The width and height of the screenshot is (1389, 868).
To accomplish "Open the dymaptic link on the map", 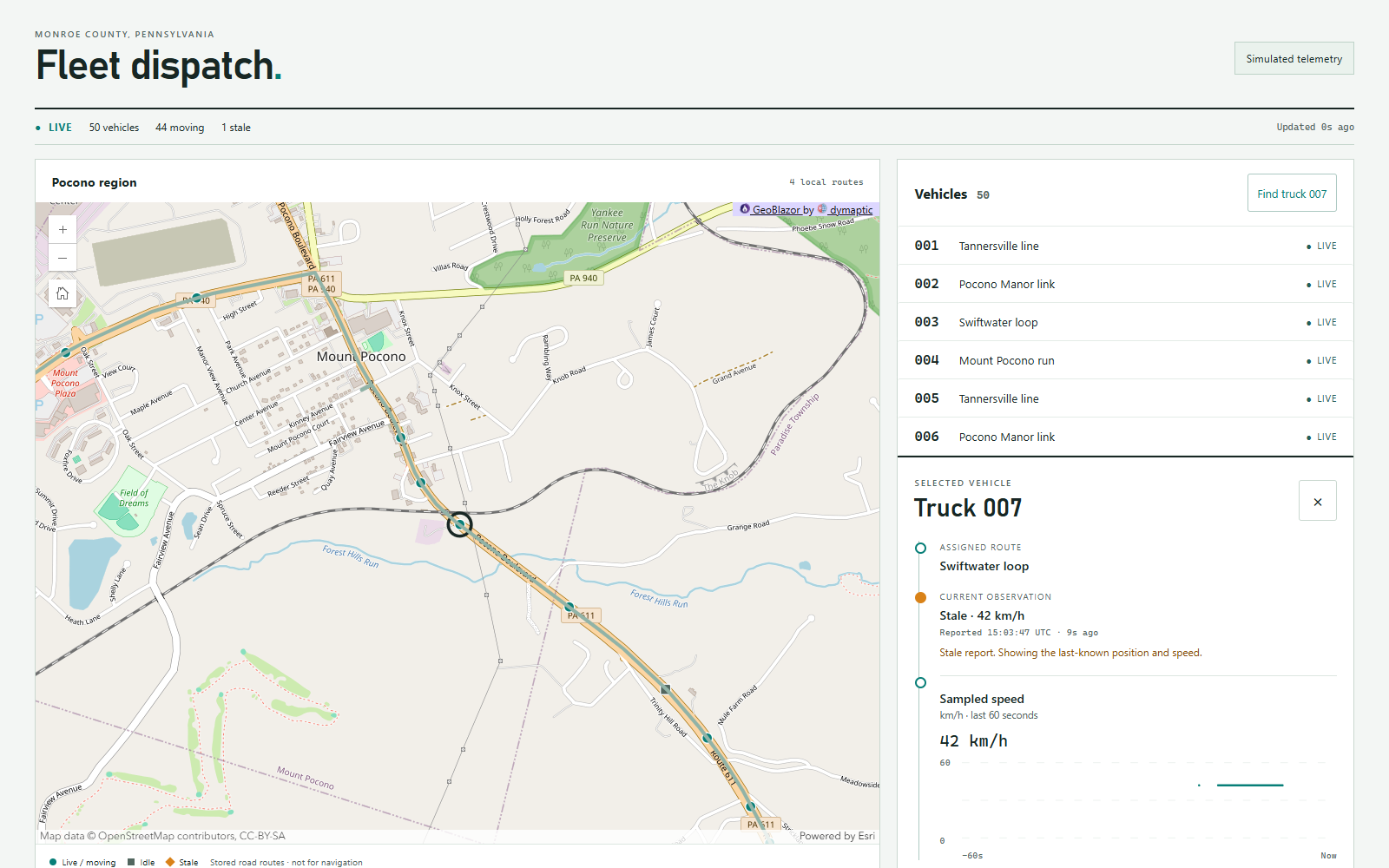I will tap(851, 210).
